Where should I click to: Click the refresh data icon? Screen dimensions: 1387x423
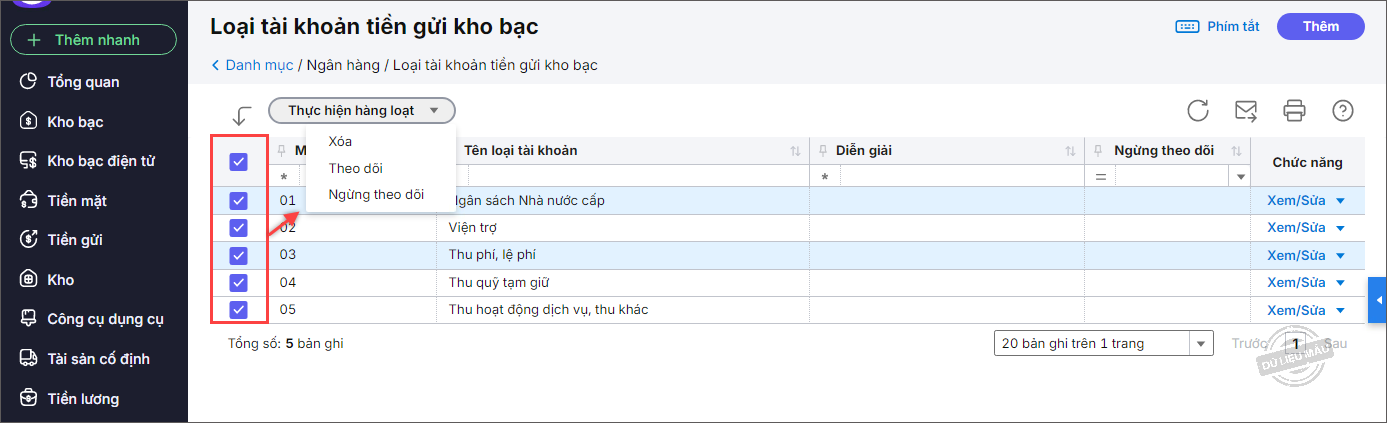1198,111
